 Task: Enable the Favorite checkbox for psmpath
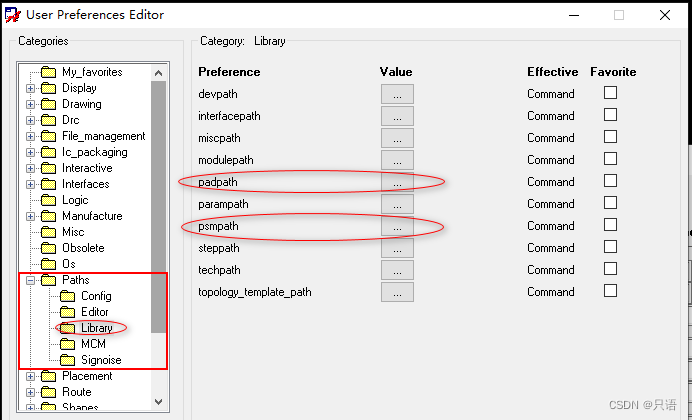(610, 225)
